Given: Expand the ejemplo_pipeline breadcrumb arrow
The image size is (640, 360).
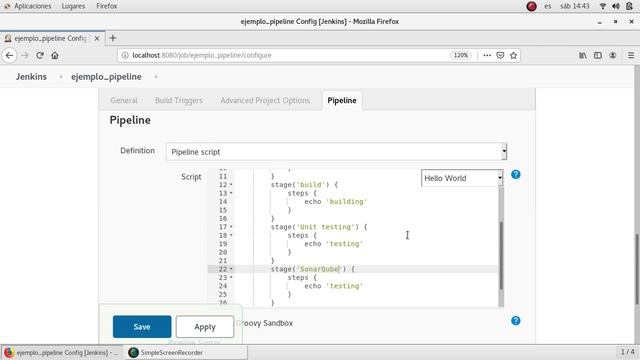Looking at the screenshot, I should tap(156, 77).
